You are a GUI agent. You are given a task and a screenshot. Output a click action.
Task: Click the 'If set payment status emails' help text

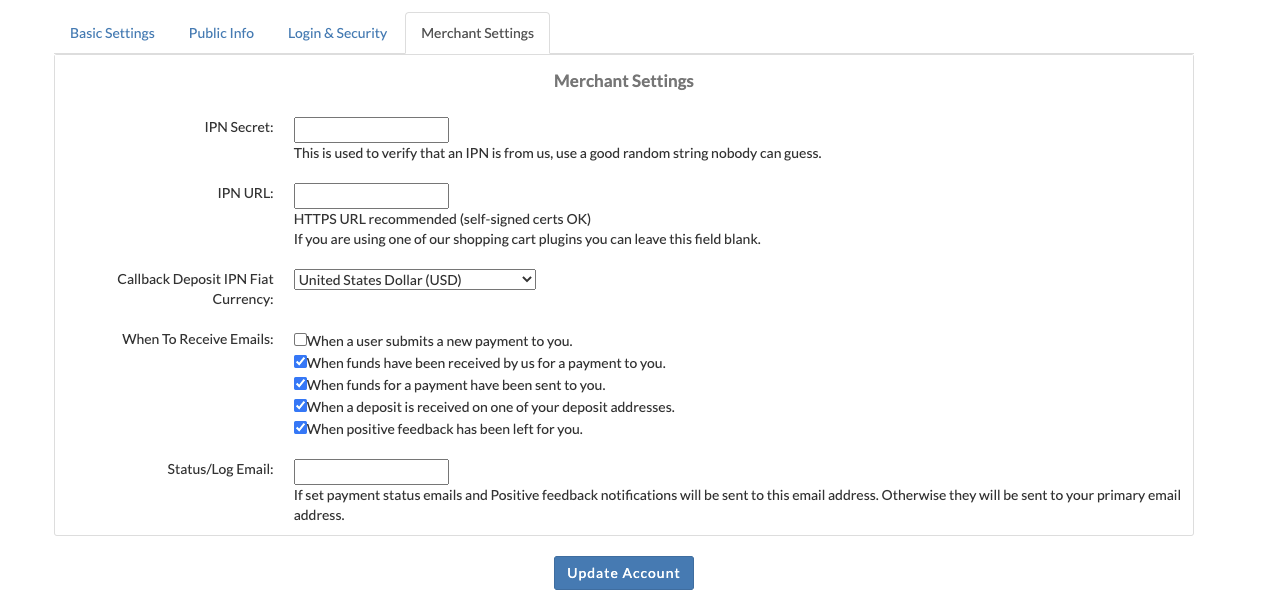coord(737,505)
